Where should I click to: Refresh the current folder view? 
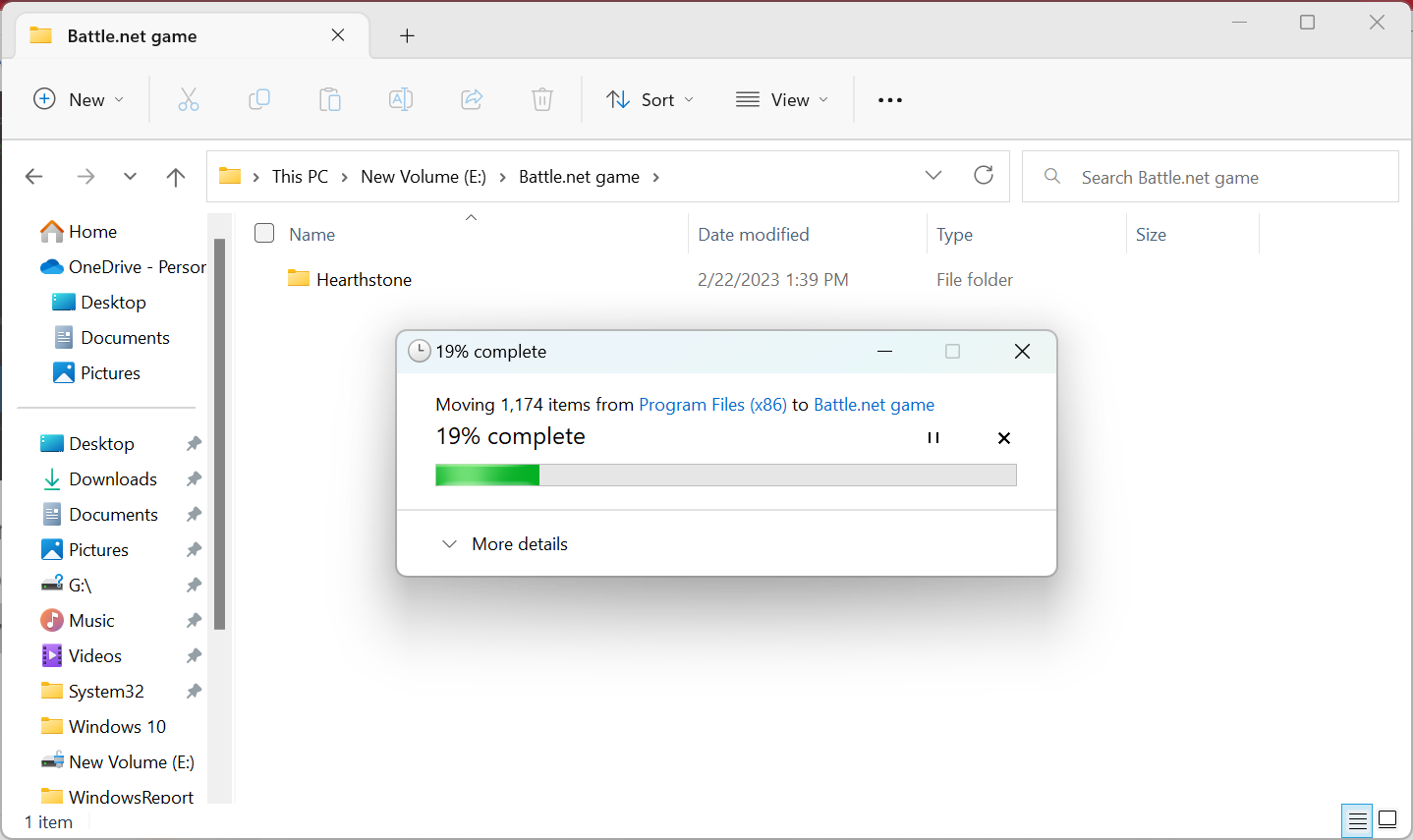[x=984, y=176]
